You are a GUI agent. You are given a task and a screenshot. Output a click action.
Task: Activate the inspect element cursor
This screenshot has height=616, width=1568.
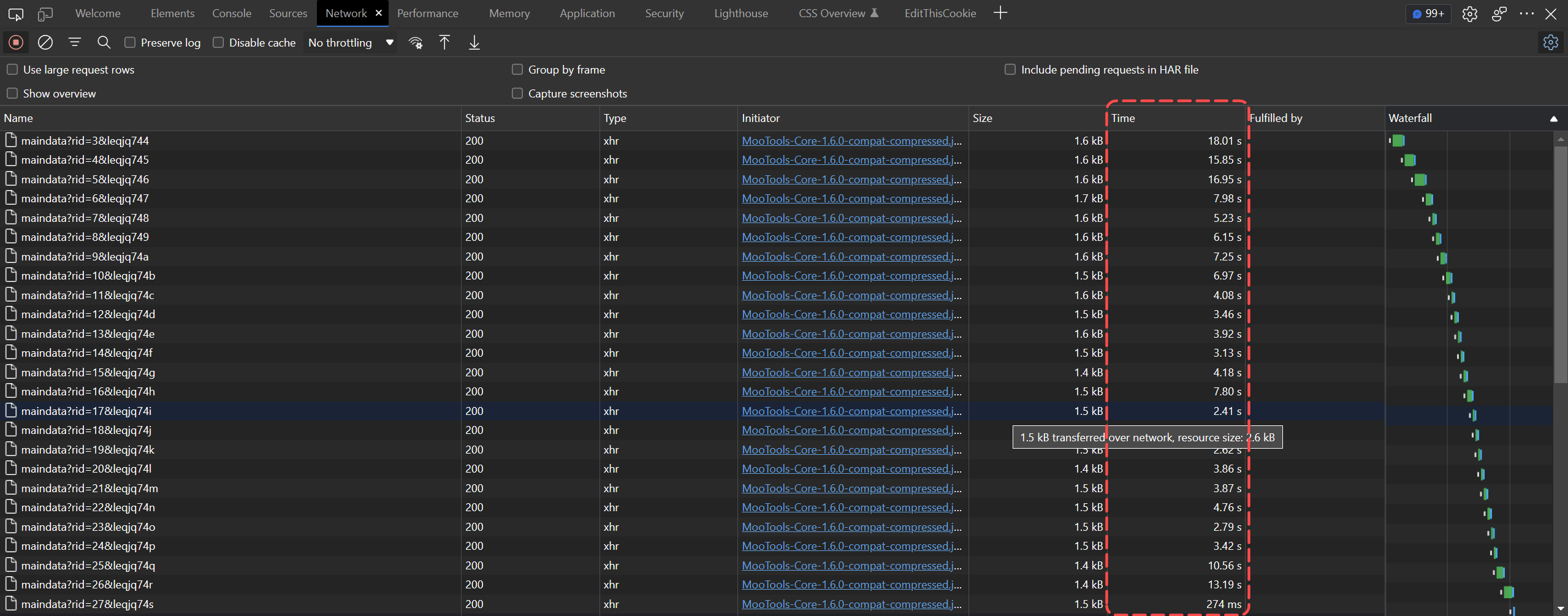(x=15, y=13)
